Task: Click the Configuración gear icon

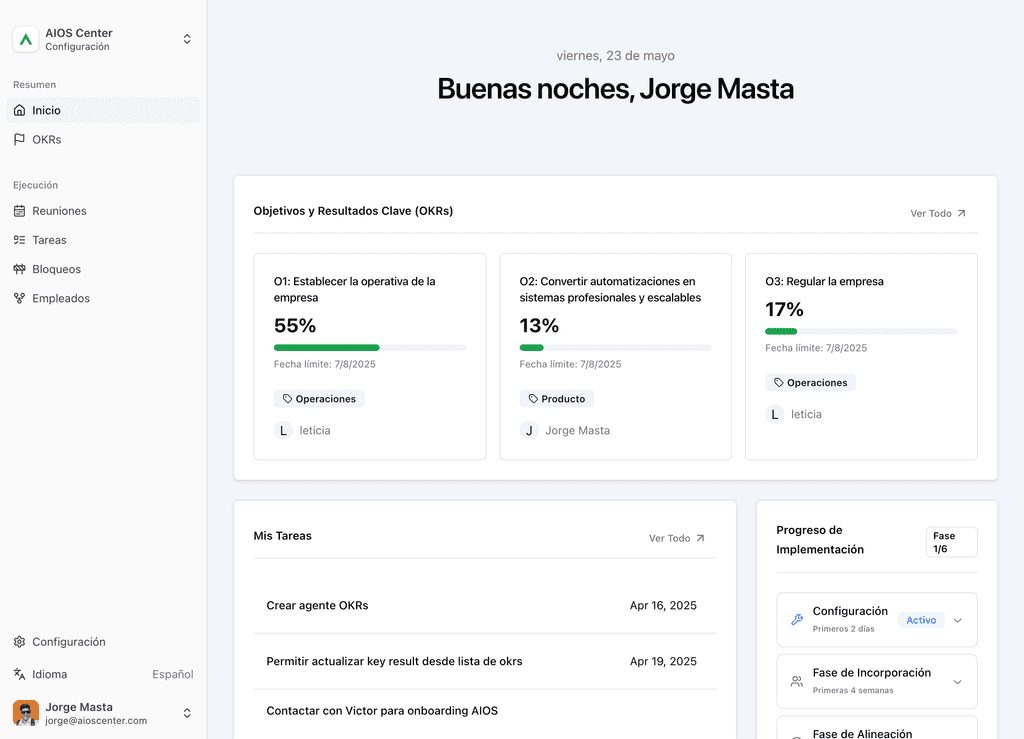Action: (22, 641)
